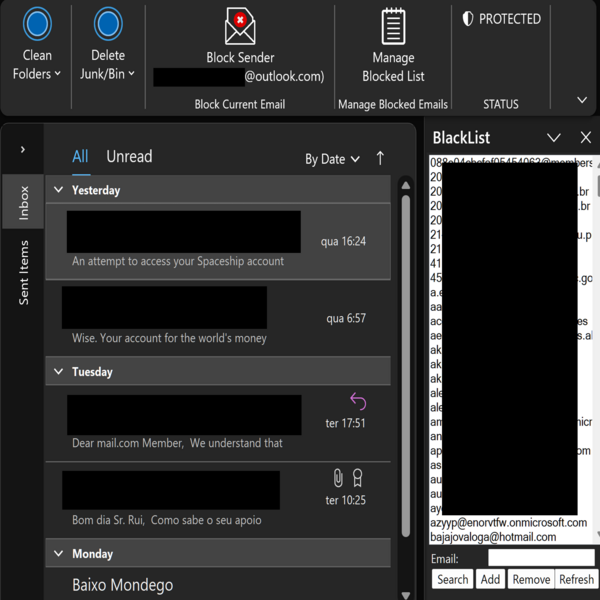Select azyyp@enorvtfw.onmicrosoft.com in the blacklist
This screenshot has height=600, width=600.
coord(509,522)
